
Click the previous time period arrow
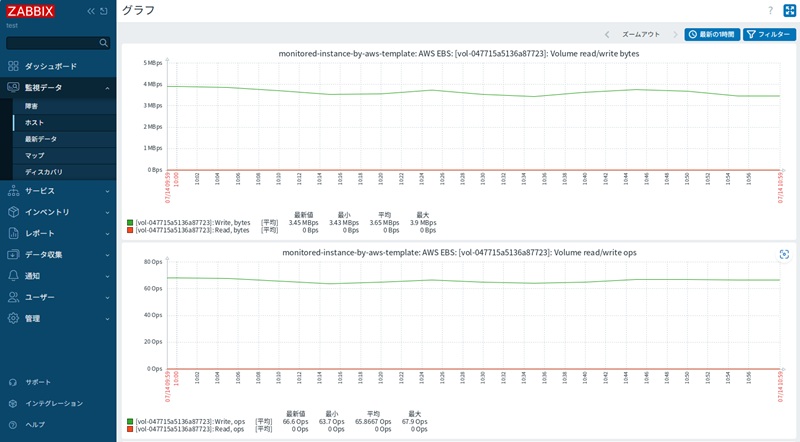(607, 35)
